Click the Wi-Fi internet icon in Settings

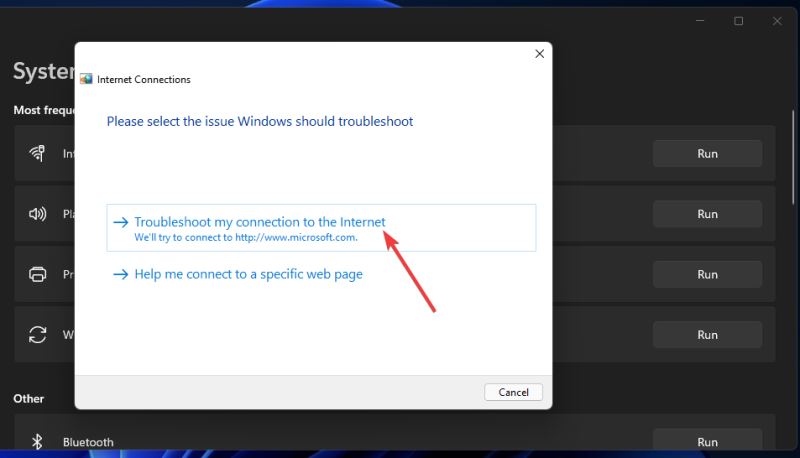[x=37, y=153]
